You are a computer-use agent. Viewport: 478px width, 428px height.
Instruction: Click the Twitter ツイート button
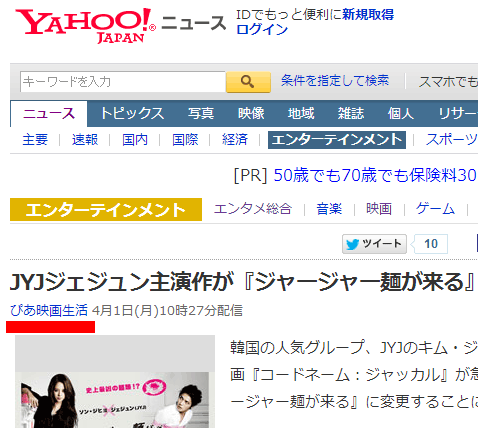pyautogui.click(x=374, y=244)
